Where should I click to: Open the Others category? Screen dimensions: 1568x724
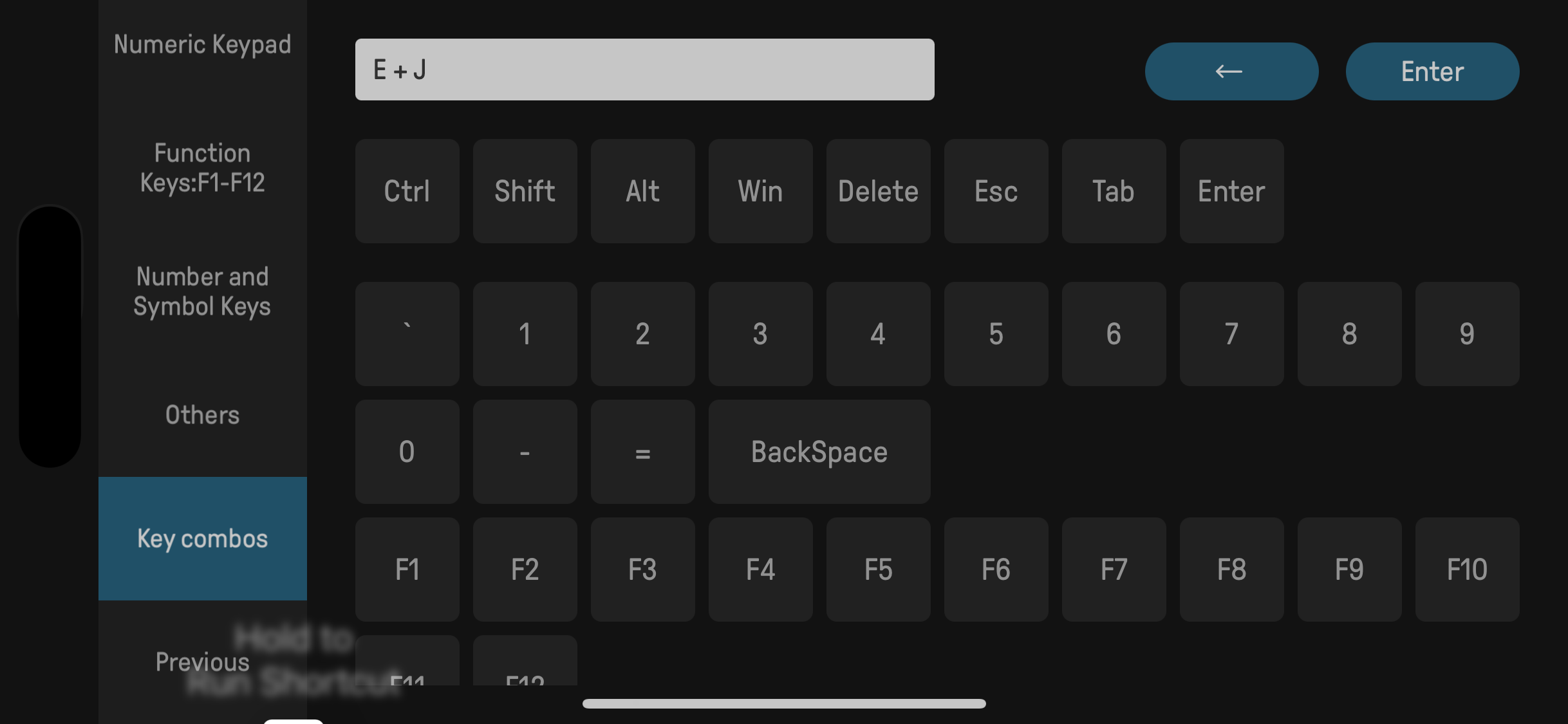[x=202, y=415]
